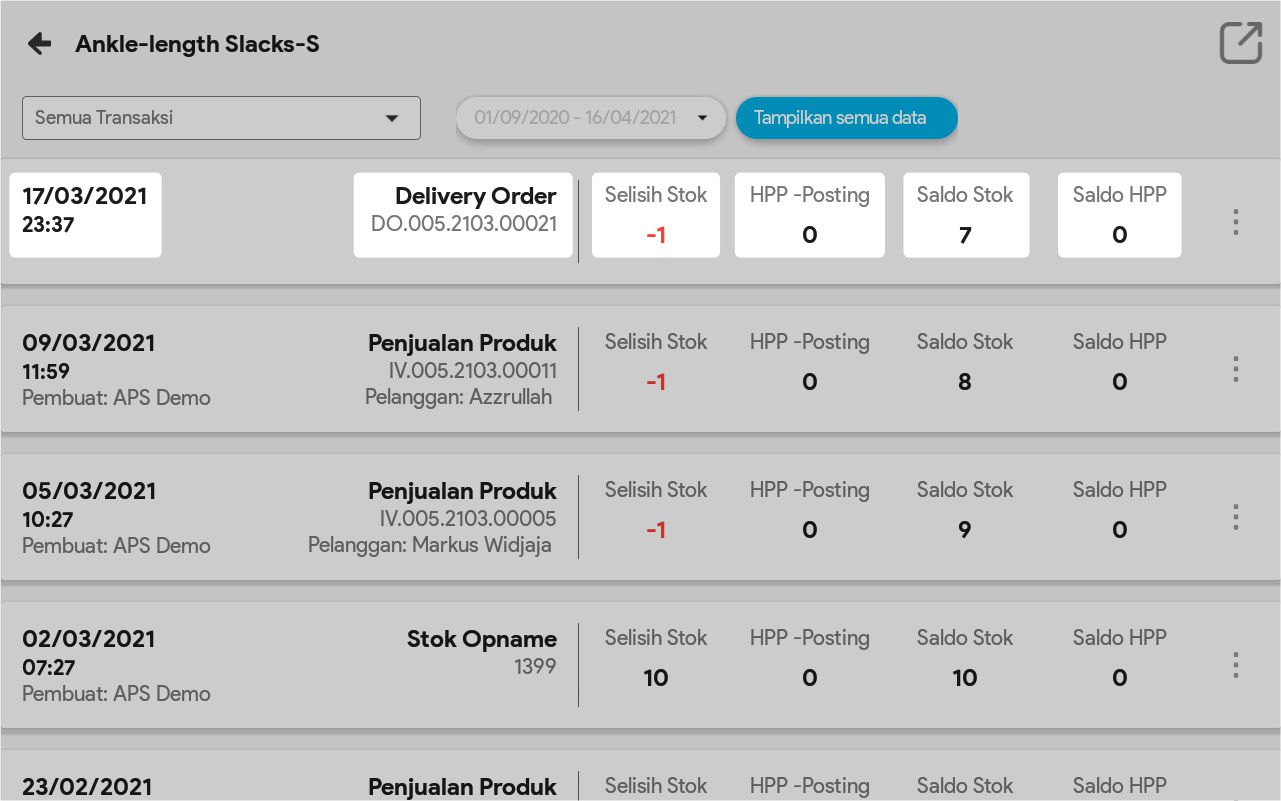The image size is (1281, 801).
Task: Open Penjualan Produk IV.005.2103.00005 invoice
Action: pyautogui.click(x=462, y=518)
